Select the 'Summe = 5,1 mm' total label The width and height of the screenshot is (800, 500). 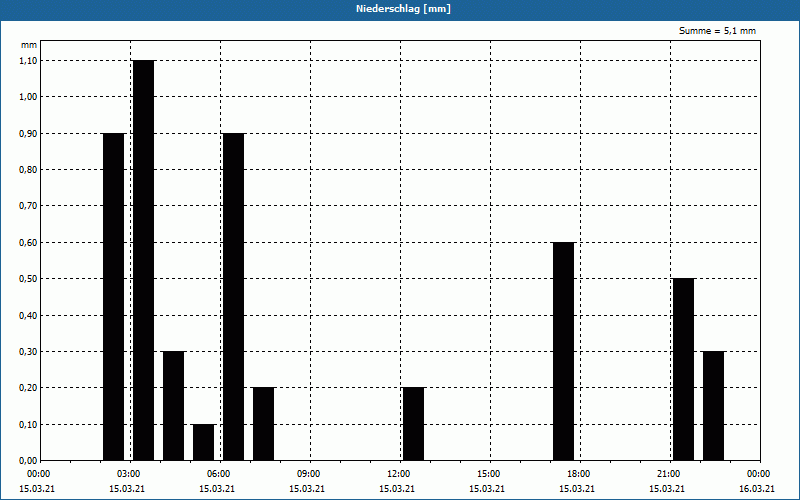(717, 31)
